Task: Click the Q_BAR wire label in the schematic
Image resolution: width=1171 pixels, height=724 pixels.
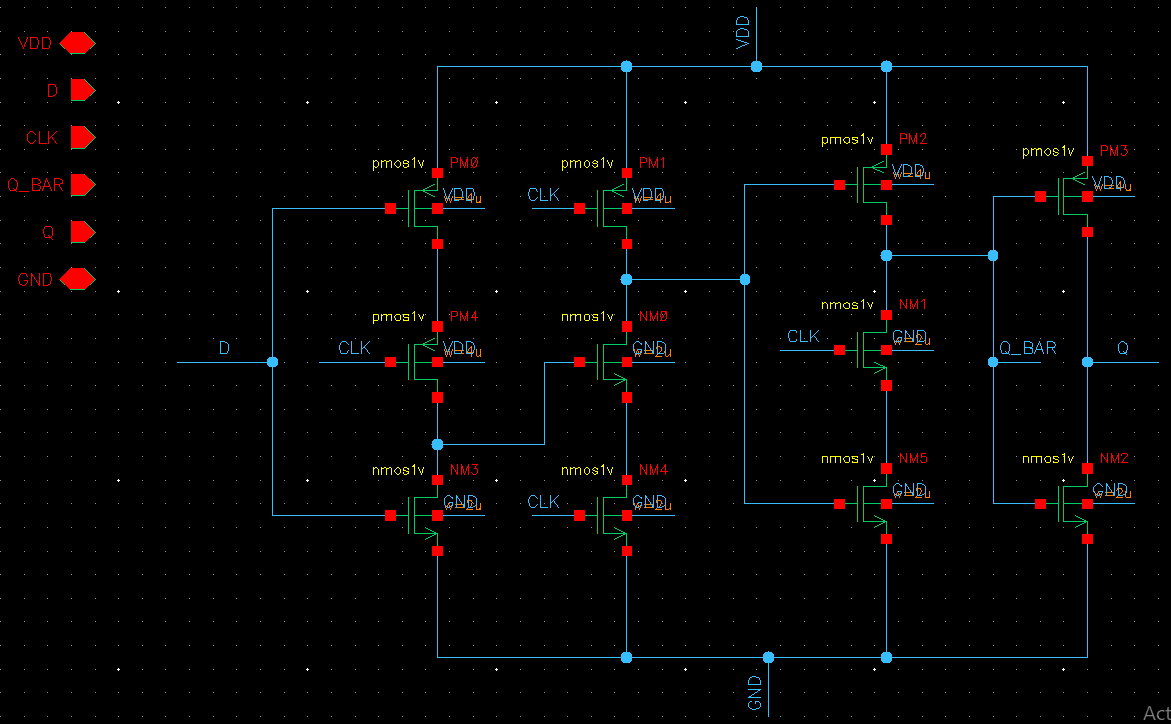Action: (1028, 348)
